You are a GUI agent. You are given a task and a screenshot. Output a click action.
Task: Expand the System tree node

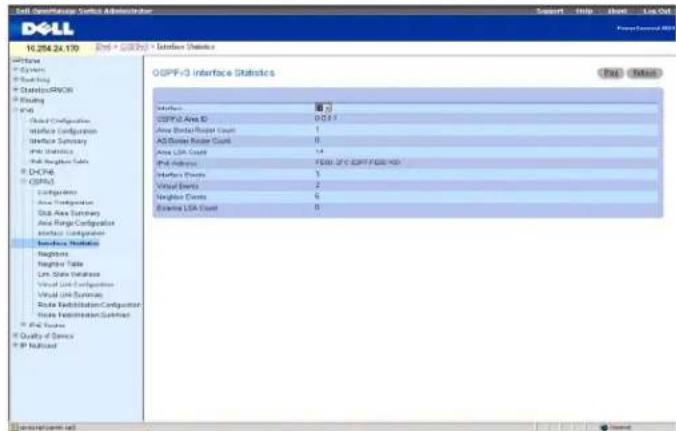(x=16, y=69)
